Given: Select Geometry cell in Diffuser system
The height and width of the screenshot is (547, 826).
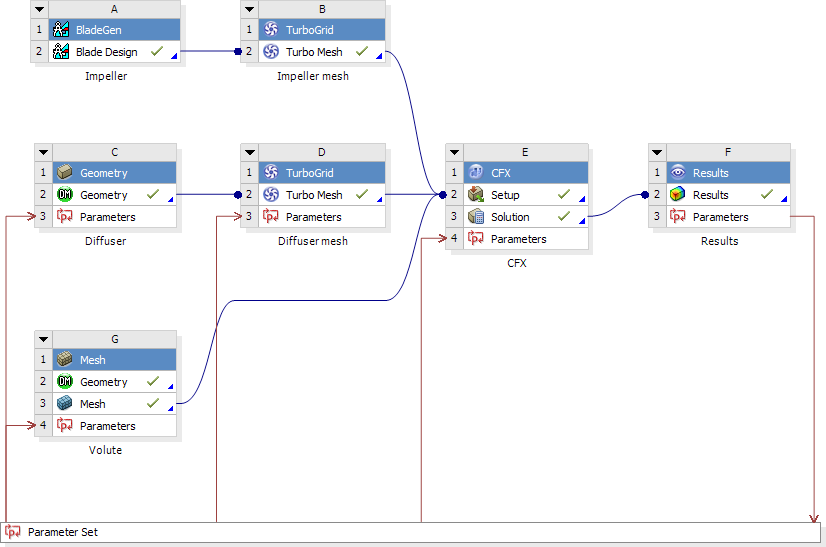Looking at the screenshot, I should click(x=114, y=194).
